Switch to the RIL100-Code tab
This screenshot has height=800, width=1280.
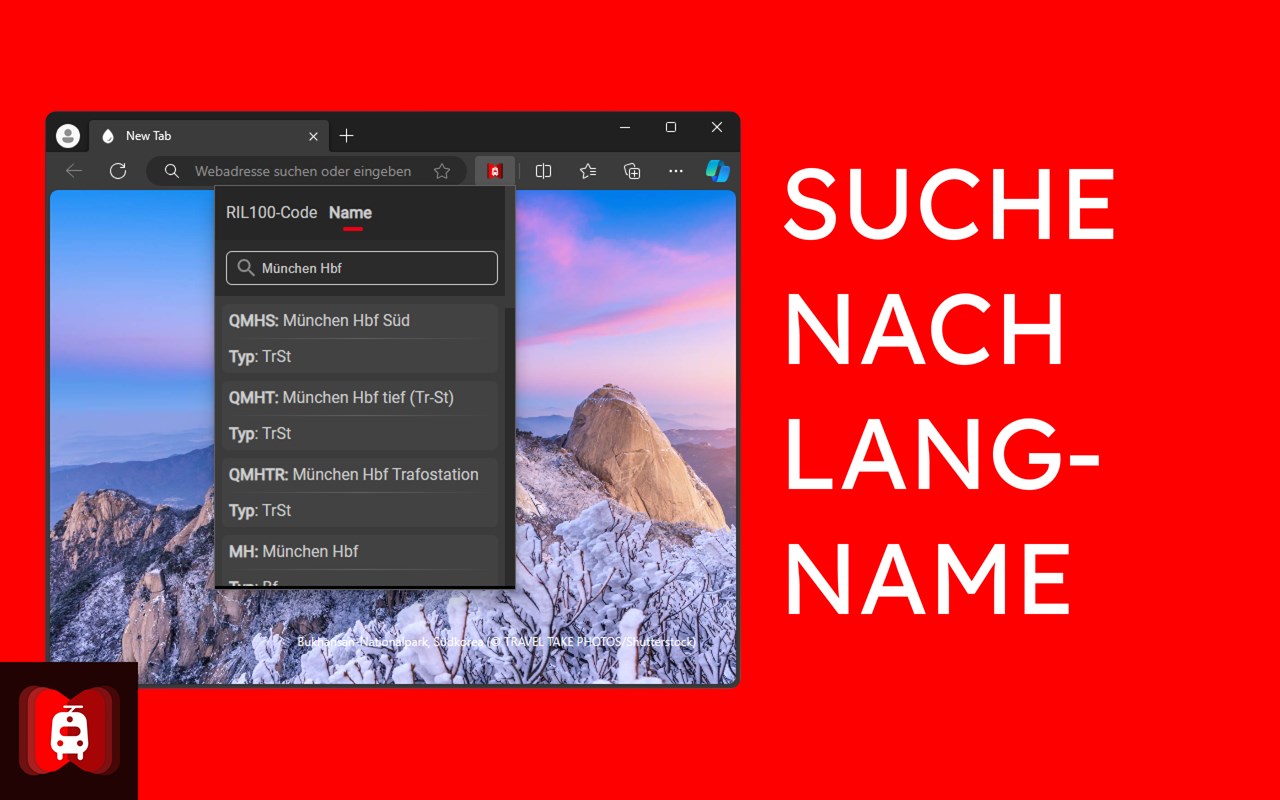[x=271, y=212]
